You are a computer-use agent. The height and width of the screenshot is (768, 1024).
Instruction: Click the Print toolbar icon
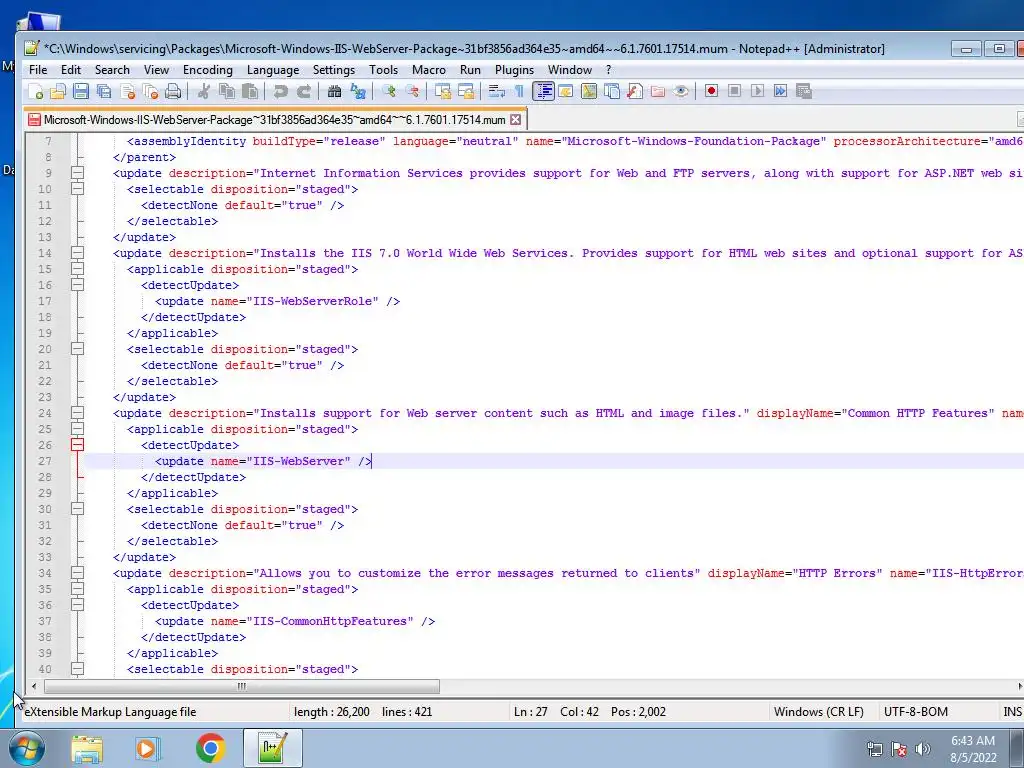173,91
